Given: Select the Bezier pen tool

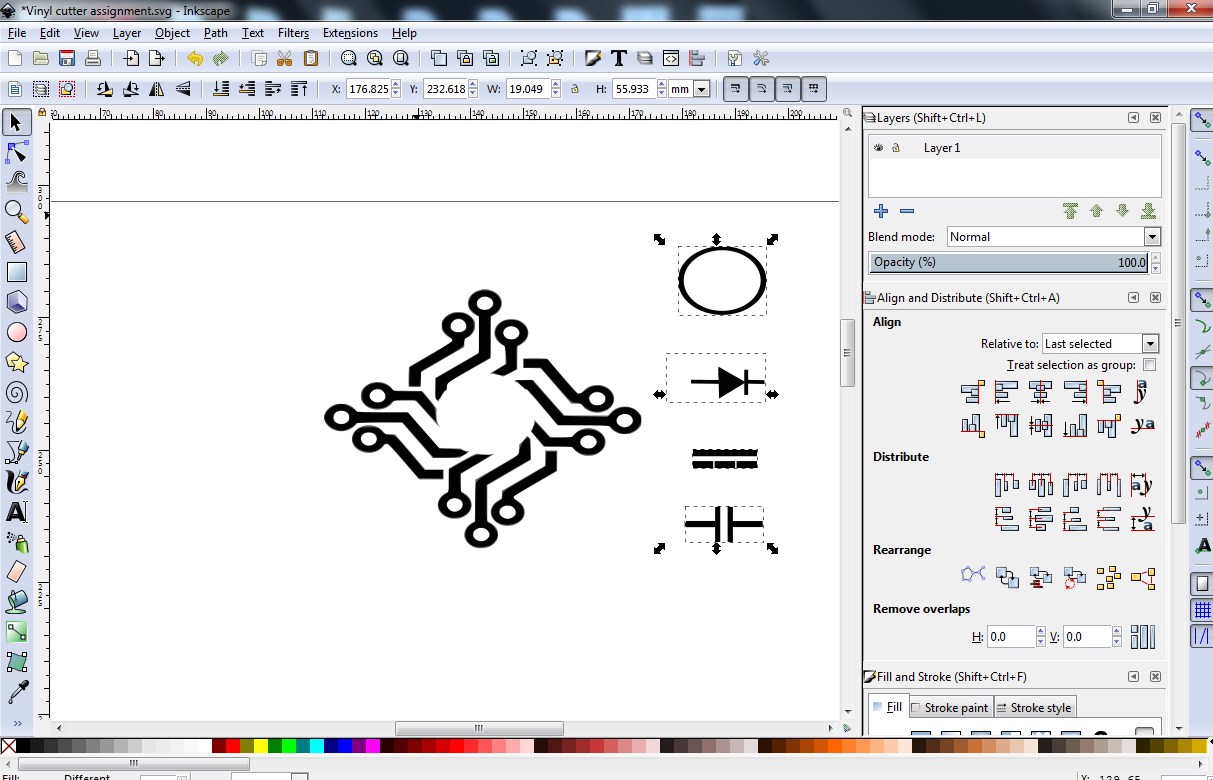Looking at the screenshot, I should pyautogui.click(x=16, y=452).
